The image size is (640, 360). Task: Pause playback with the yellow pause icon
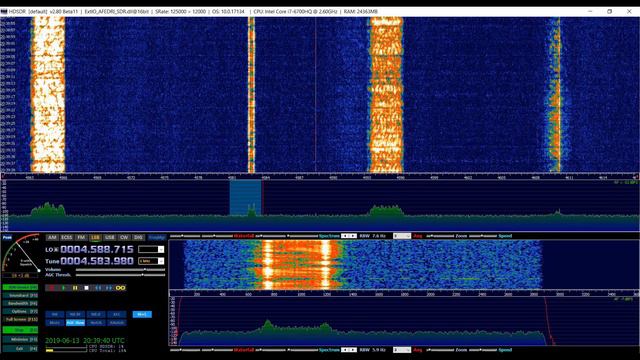tap(75, 288)
